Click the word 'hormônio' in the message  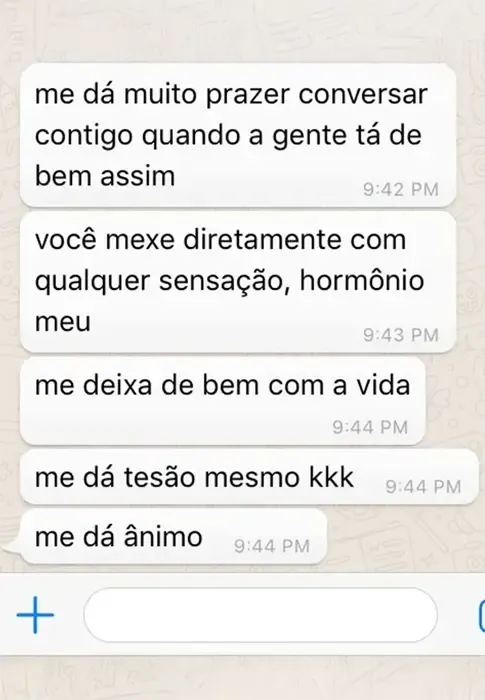coord(362,281)
